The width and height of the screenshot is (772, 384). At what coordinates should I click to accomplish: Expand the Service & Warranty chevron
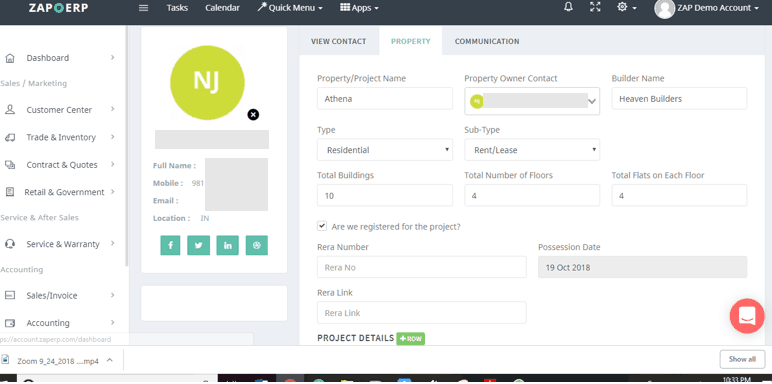pos(112,243)
